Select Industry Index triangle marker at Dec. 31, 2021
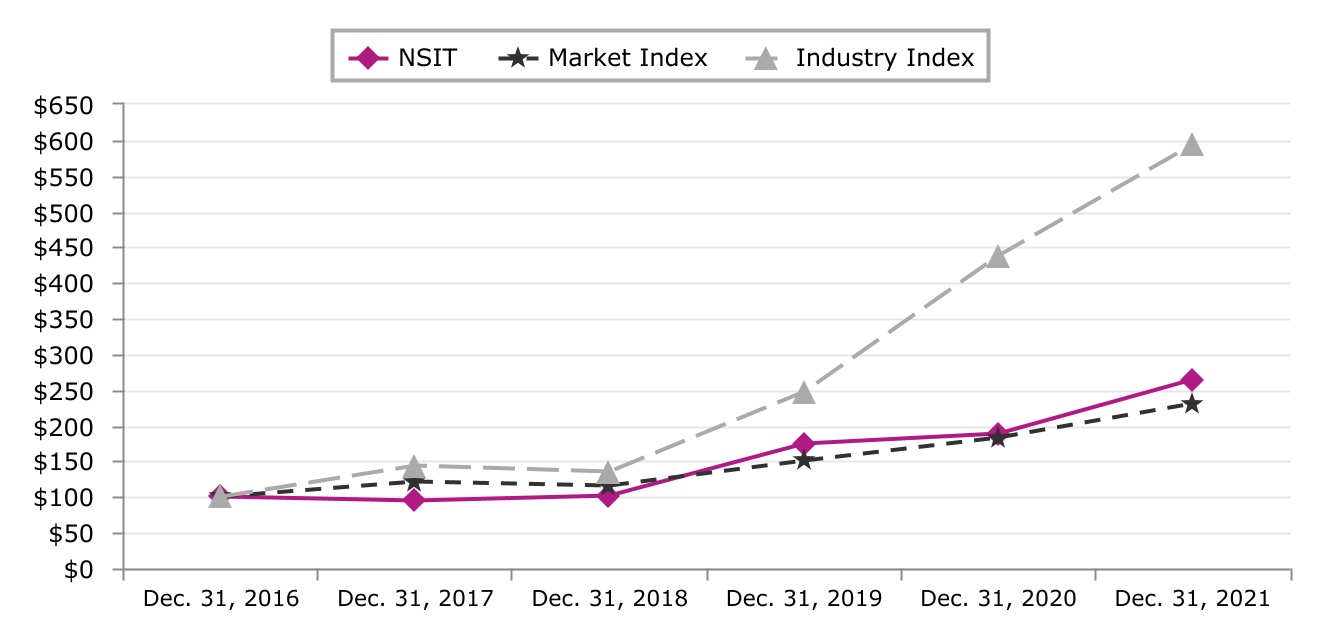 click(x=1191, y=145)
